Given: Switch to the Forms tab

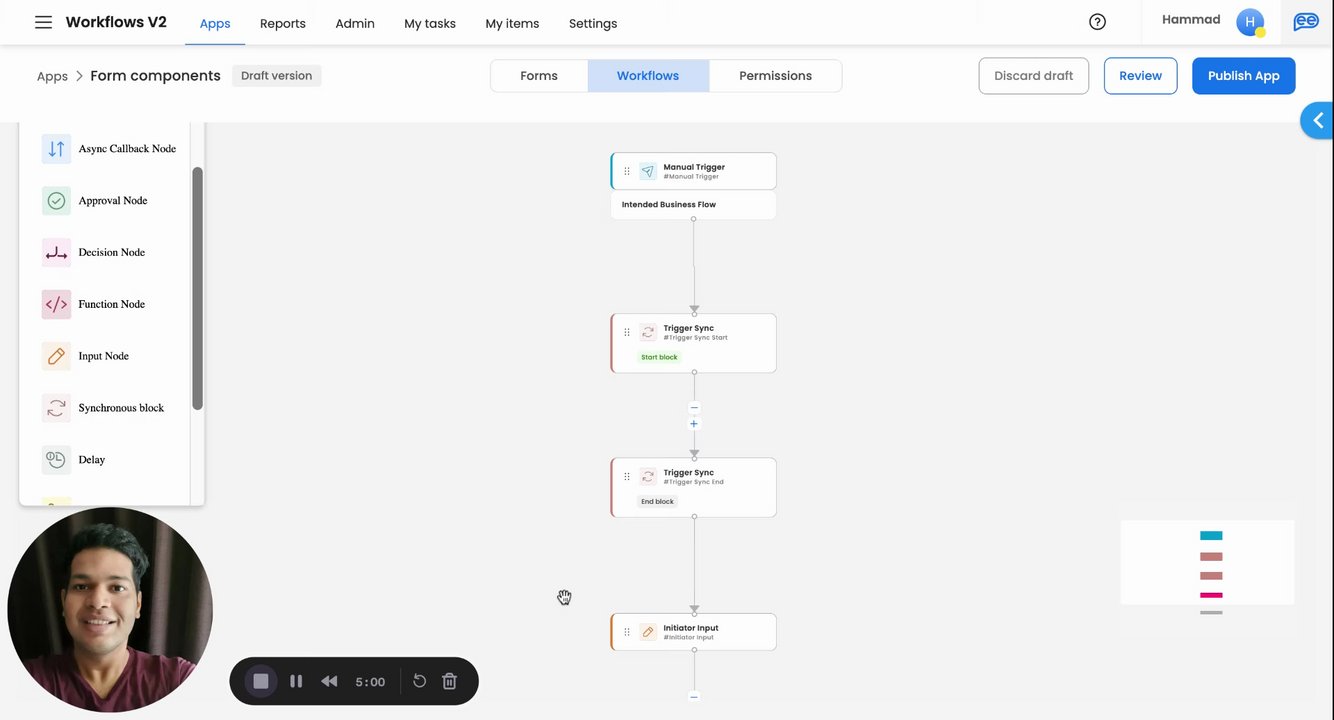Looking at the screenshot, I should point(539,76).
